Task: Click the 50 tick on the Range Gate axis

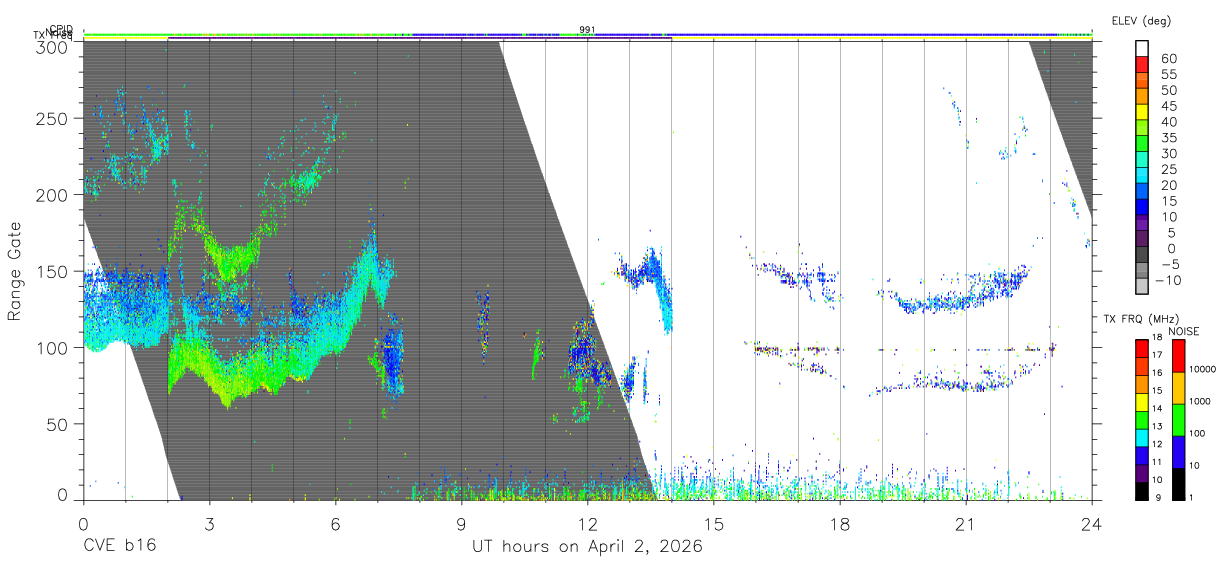Action: [x=58, y=424]
